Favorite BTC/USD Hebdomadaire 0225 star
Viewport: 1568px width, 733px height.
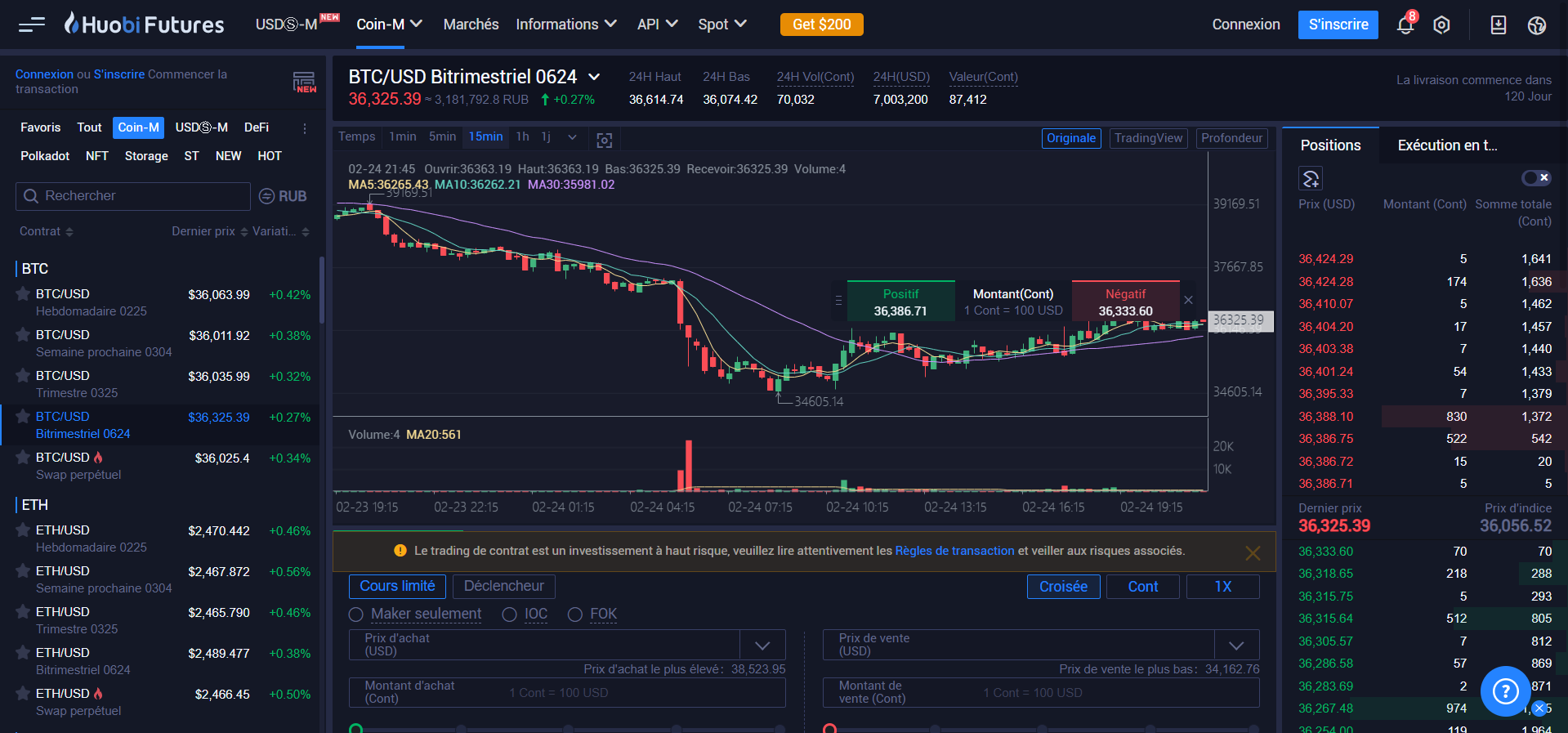23,293
